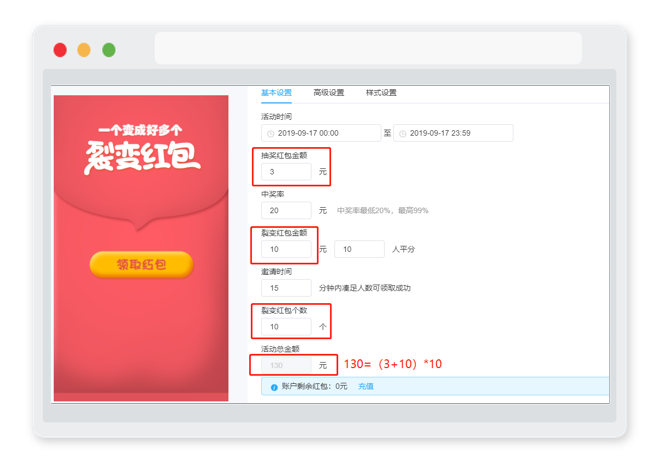This screenshot has height=463, width=660.
Task: Click the 活动时间 label
Action: [x=276, y=117]
